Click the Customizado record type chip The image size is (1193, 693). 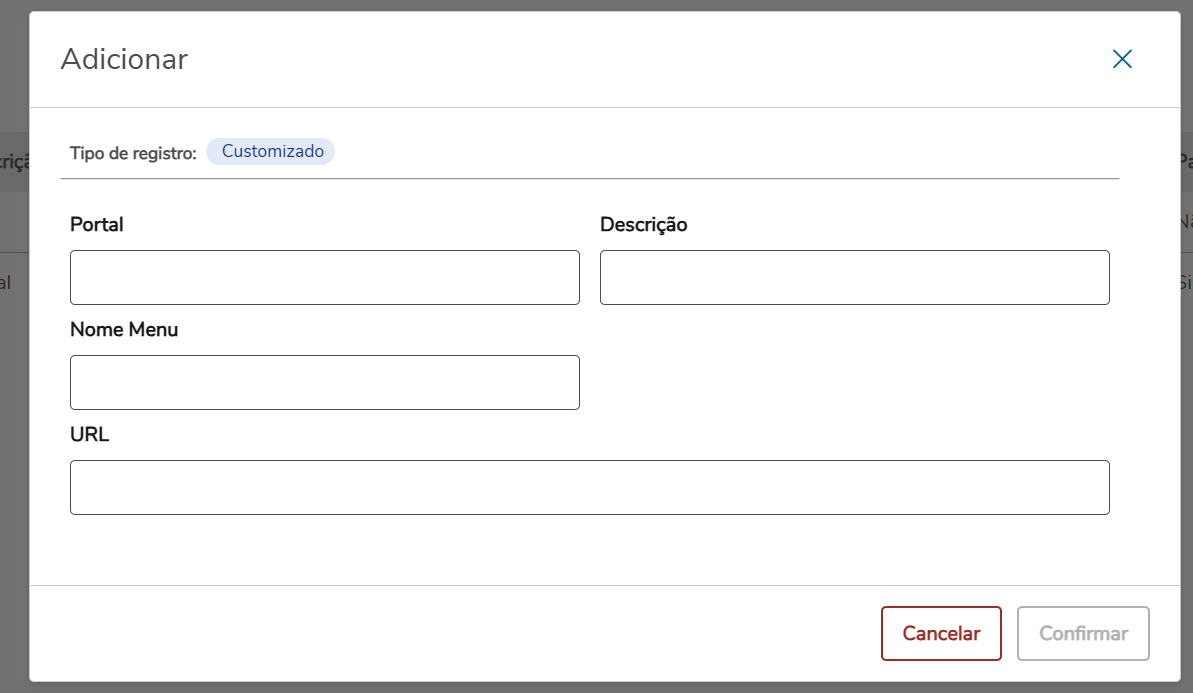tap(271, 152)
